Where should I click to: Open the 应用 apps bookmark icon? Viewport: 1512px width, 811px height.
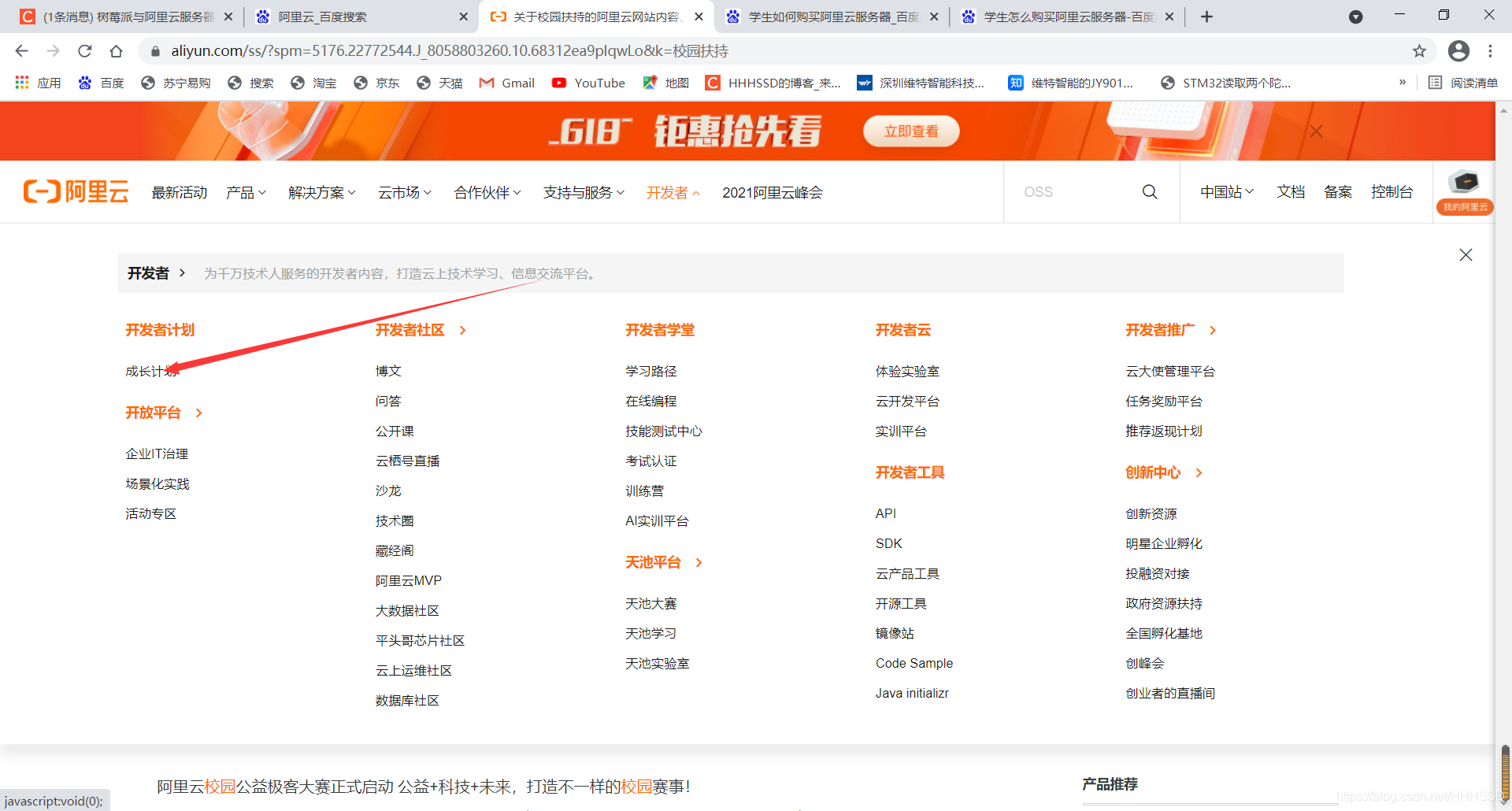point(38,83)
